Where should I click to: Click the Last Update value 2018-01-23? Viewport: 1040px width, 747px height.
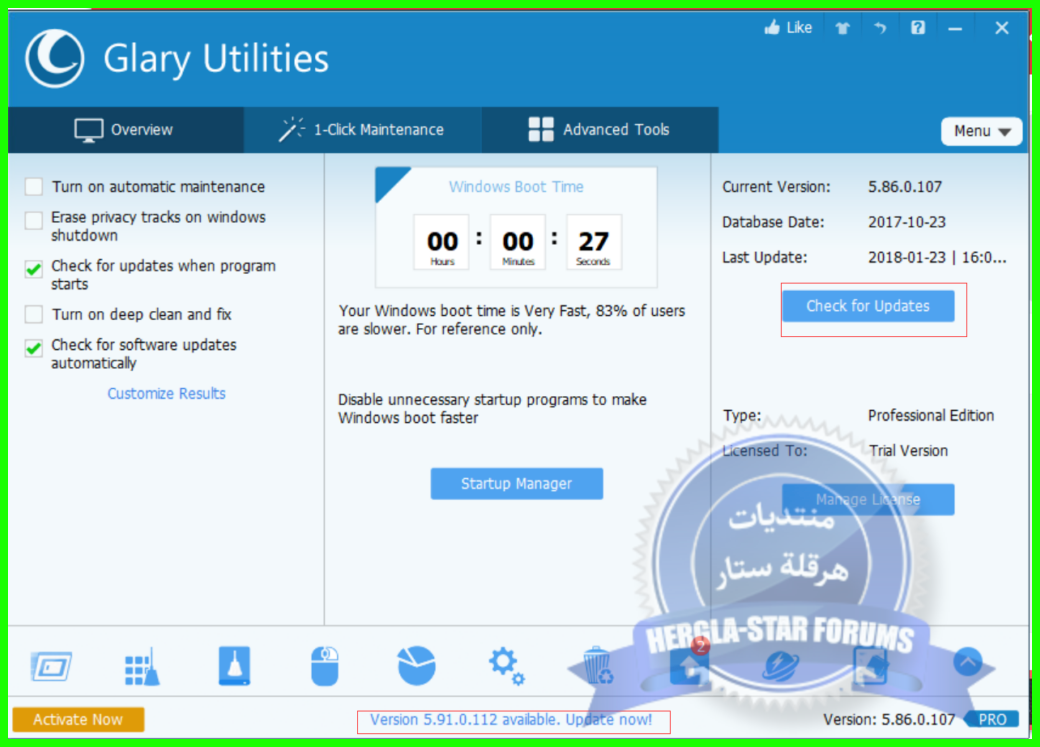coord(937,257)
